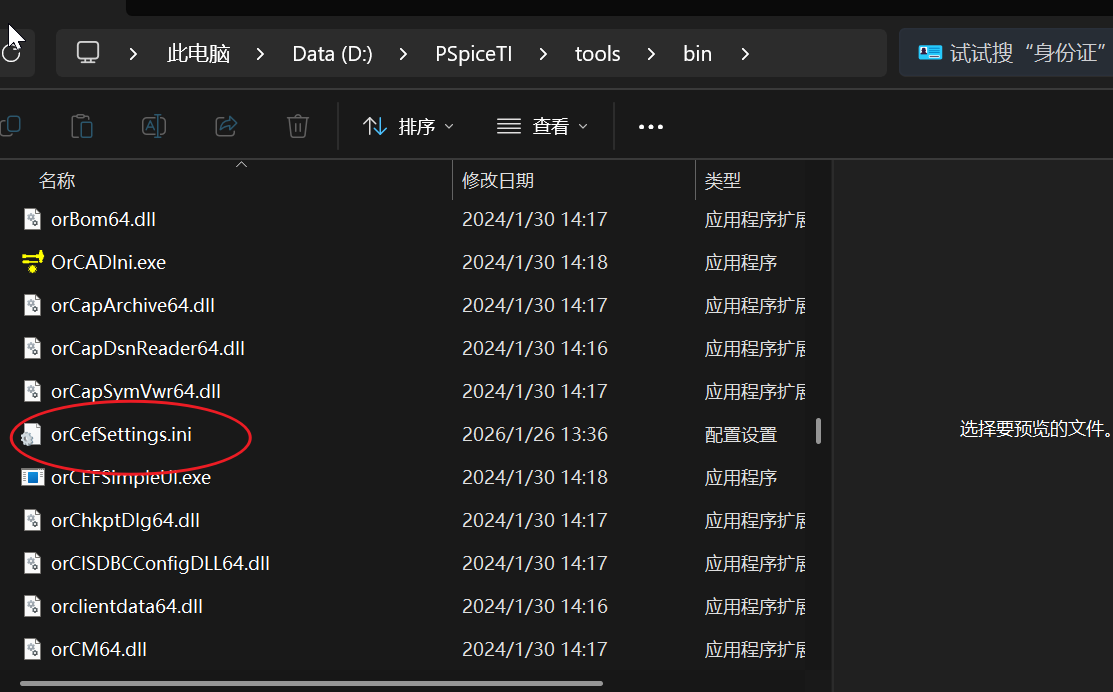Click the orclientdata64.dll file icon
This screenshot has width=1113, height=692.
click(x=33, y=606)
